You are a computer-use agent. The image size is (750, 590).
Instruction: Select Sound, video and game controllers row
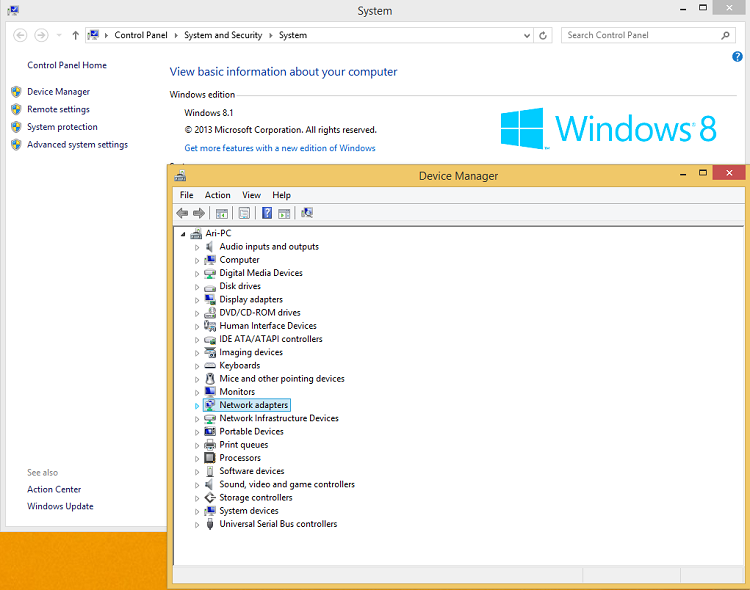(x=287, y=484)
